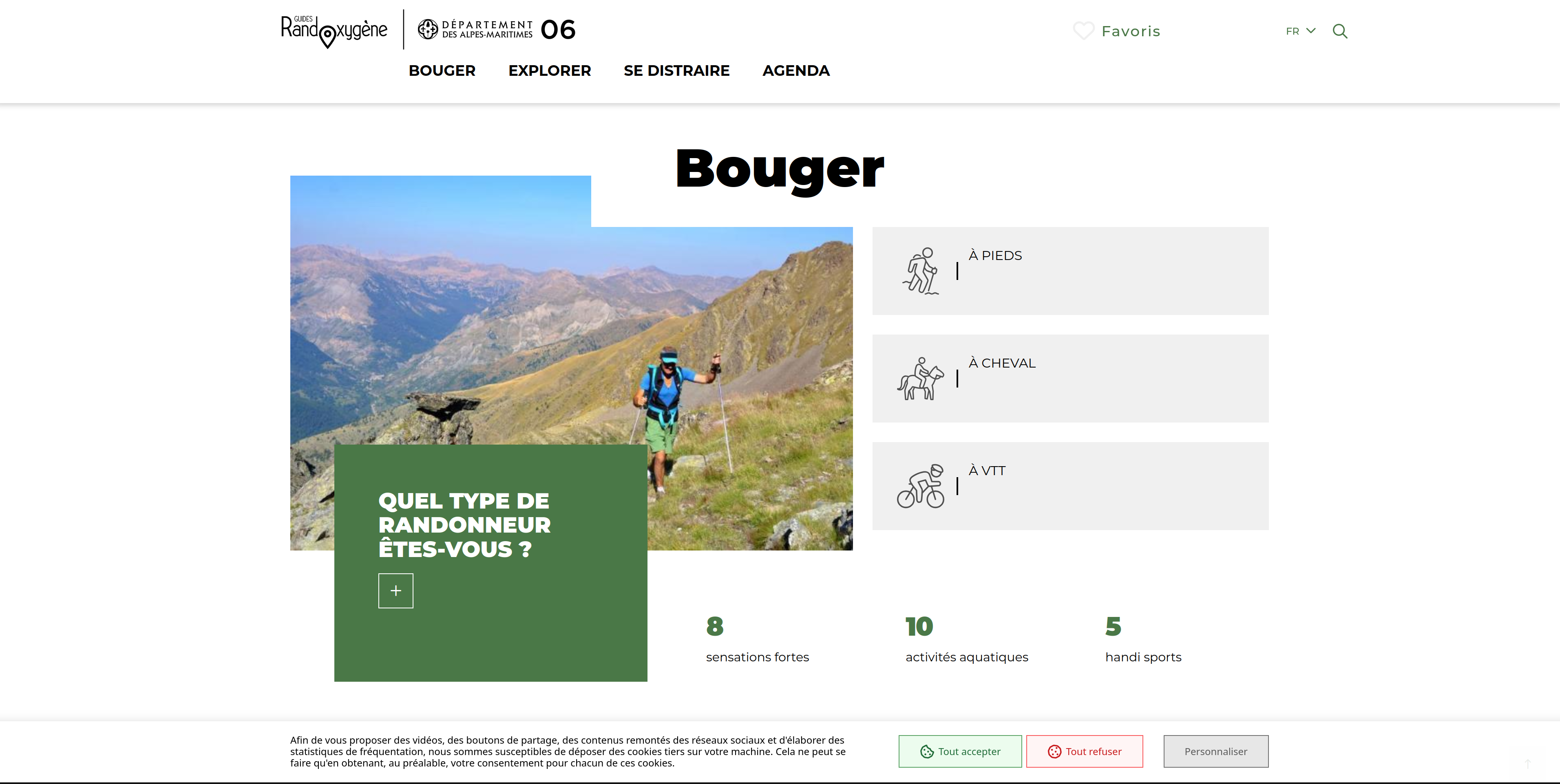Expand the FR language dropdown
This screenshot has width=1560, height=784.
(x=1300, y=31)
